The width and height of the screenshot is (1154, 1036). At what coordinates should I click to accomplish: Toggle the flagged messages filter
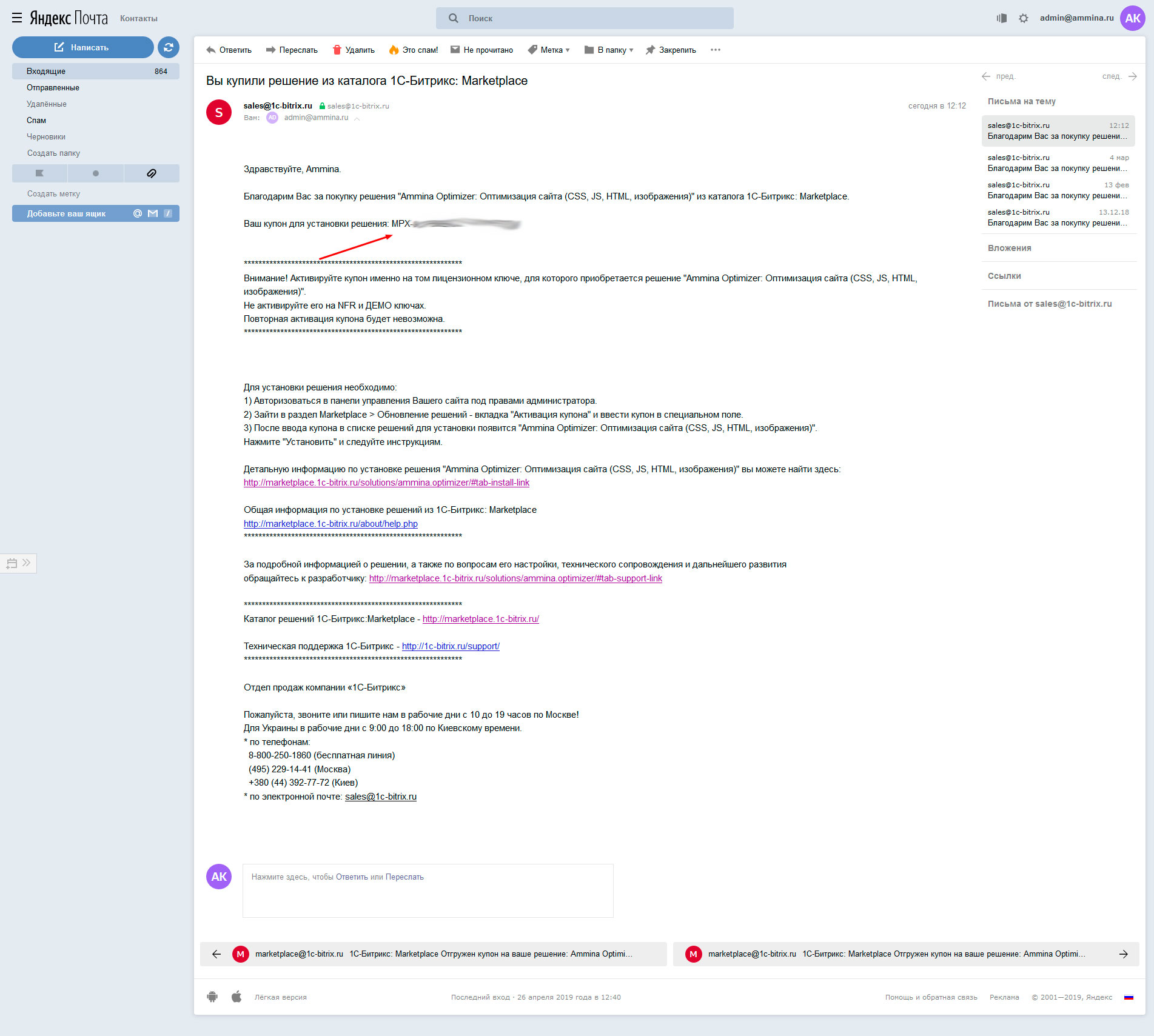(40, 173)
